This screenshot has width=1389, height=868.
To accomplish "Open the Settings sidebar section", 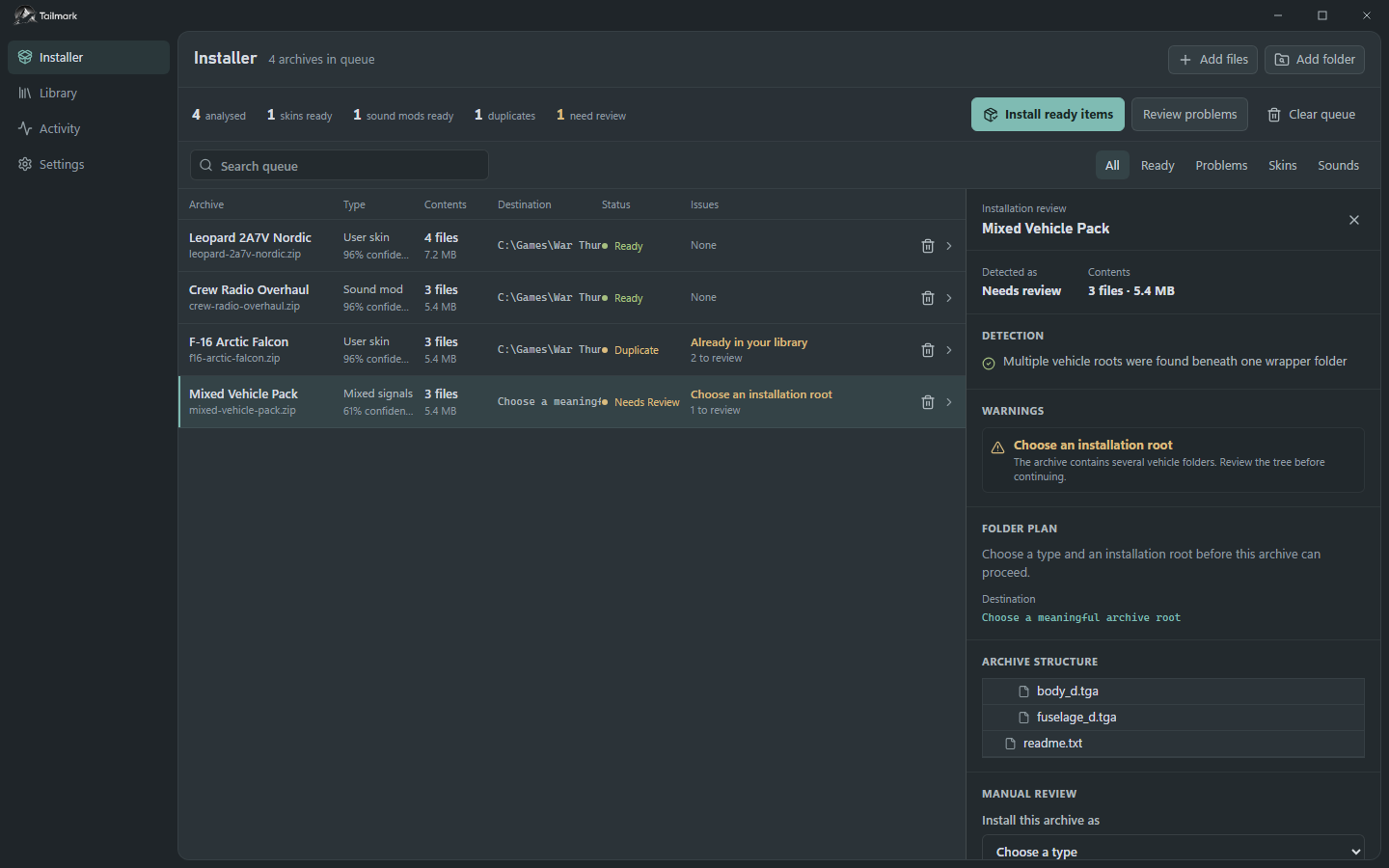I will (89, 164).
